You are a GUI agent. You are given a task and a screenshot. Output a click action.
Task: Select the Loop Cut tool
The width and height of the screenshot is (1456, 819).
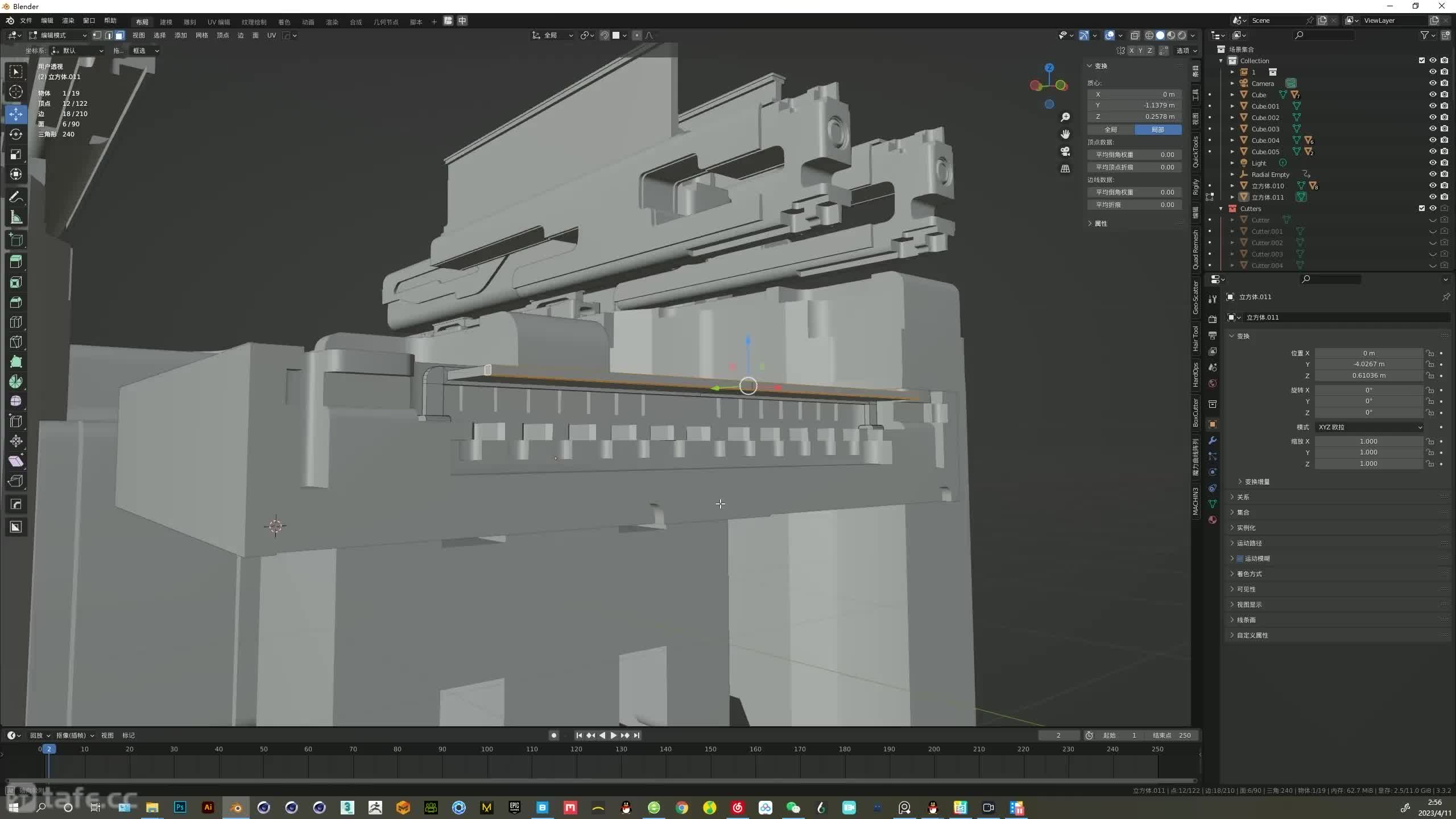[16, 322]
